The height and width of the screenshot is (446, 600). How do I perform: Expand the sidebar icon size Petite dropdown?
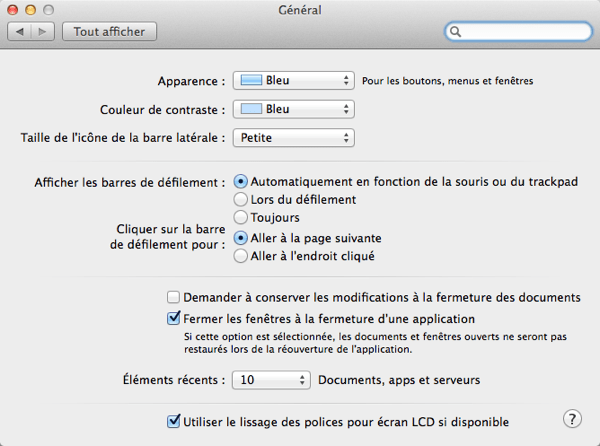[294, 137]
